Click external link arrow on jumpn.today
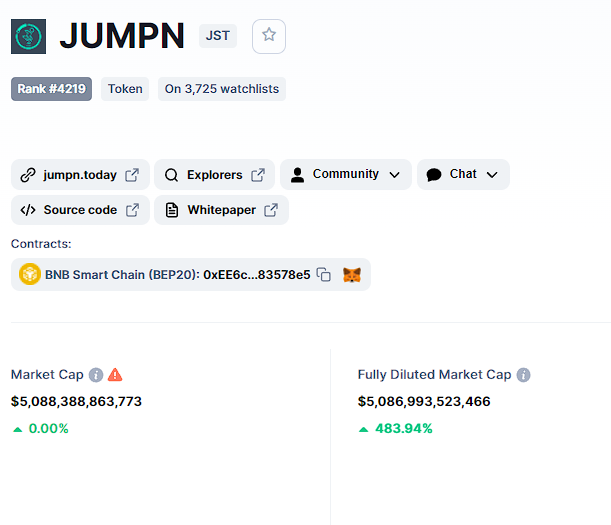611x525 pixels. click(132, 175)
